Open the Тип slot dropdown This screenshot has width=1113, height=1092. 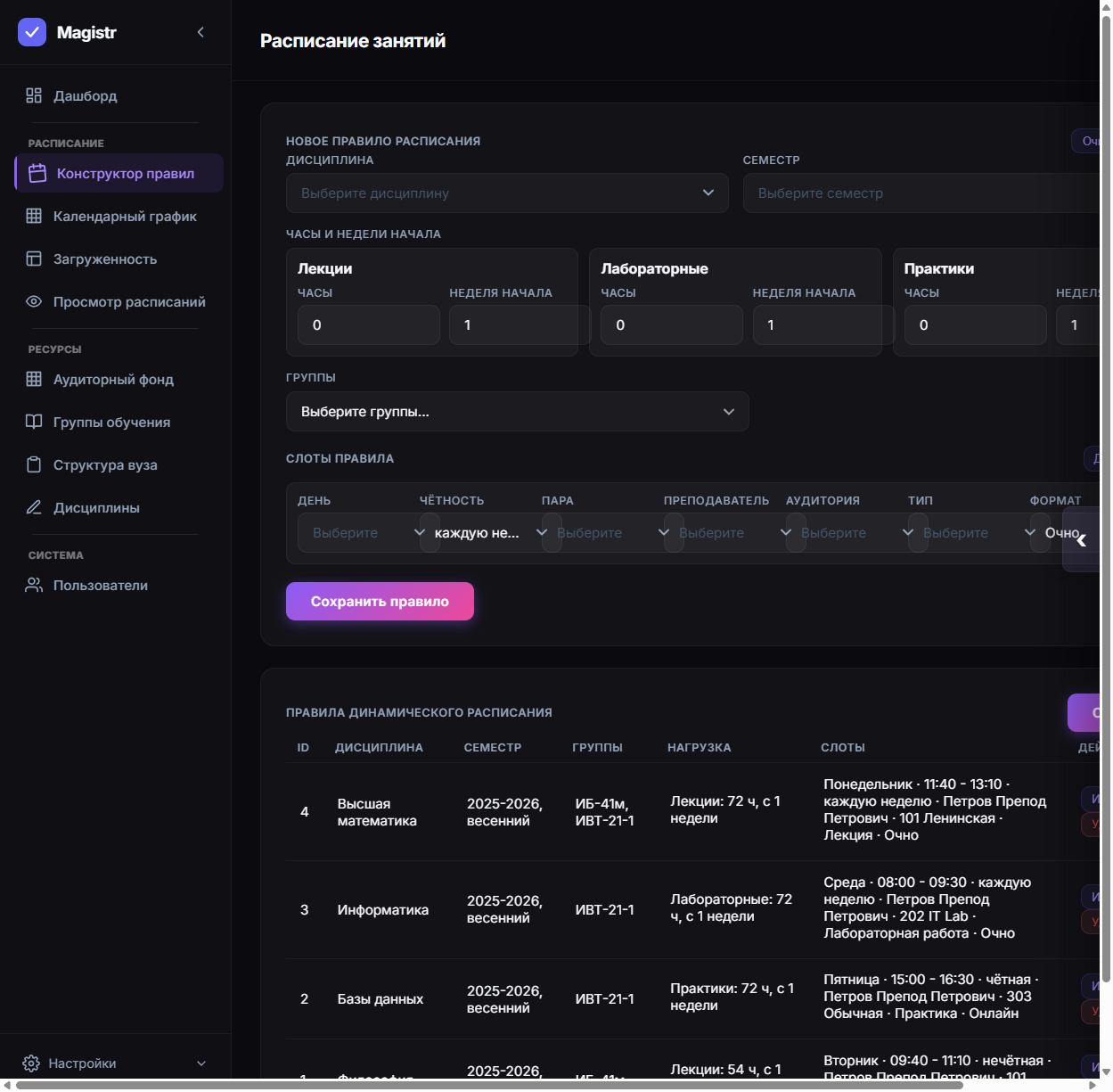978,532
